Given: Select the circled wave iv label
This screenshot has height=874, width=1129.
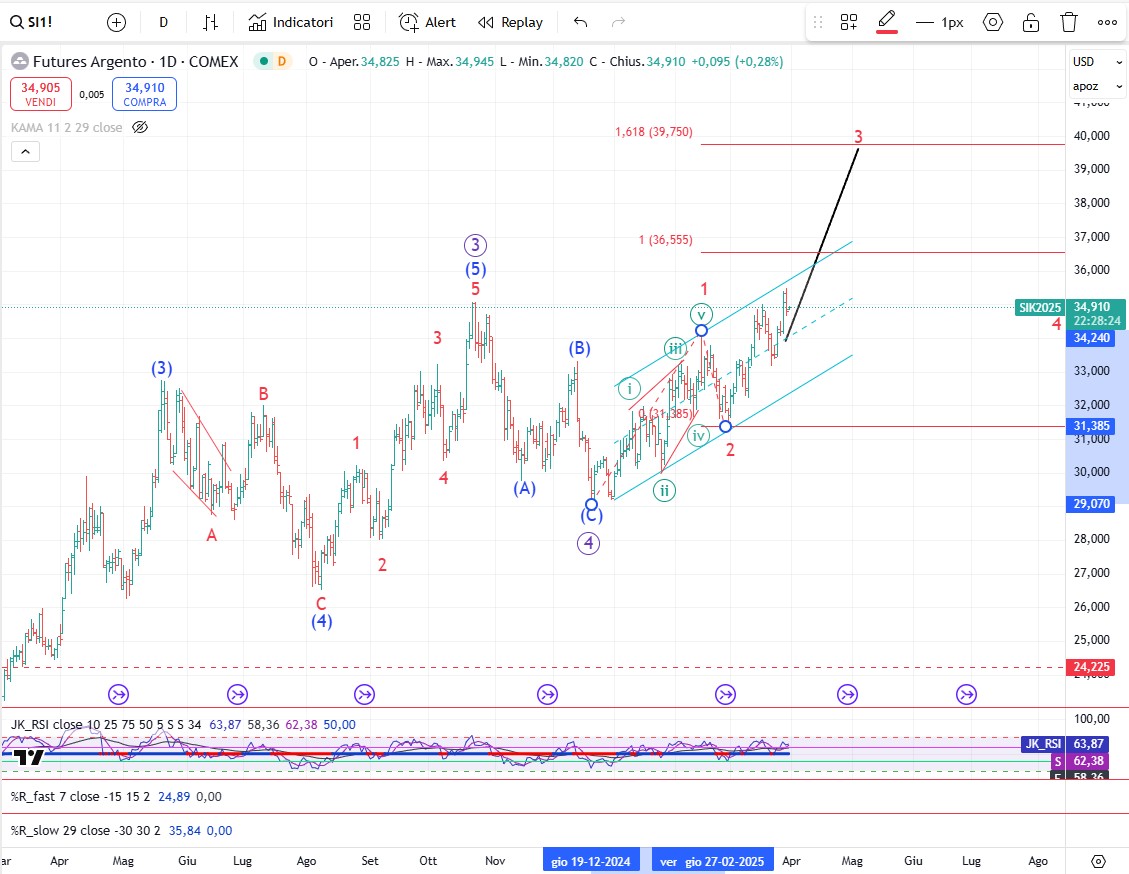Looking at the screenshot, I should coord(698,436).
